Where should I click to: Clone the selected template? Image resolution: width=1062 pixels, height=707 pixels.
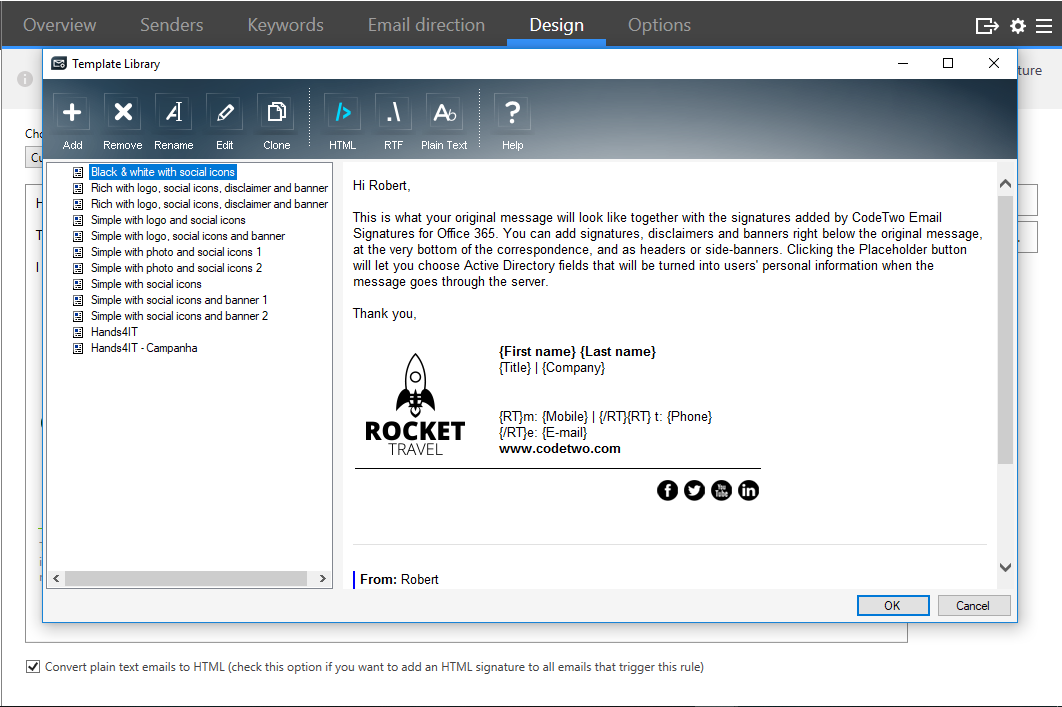pos(276,112)
